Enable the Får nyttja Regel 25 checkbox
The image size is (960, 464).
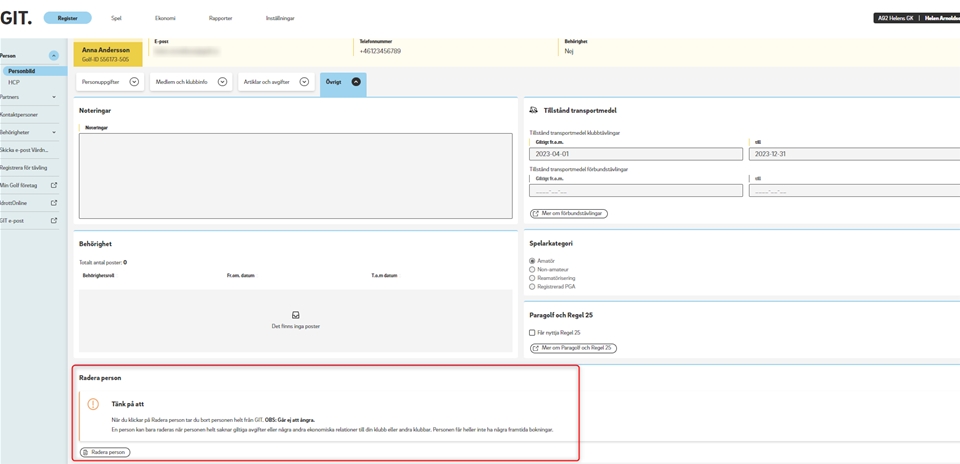tap(532, 332)
